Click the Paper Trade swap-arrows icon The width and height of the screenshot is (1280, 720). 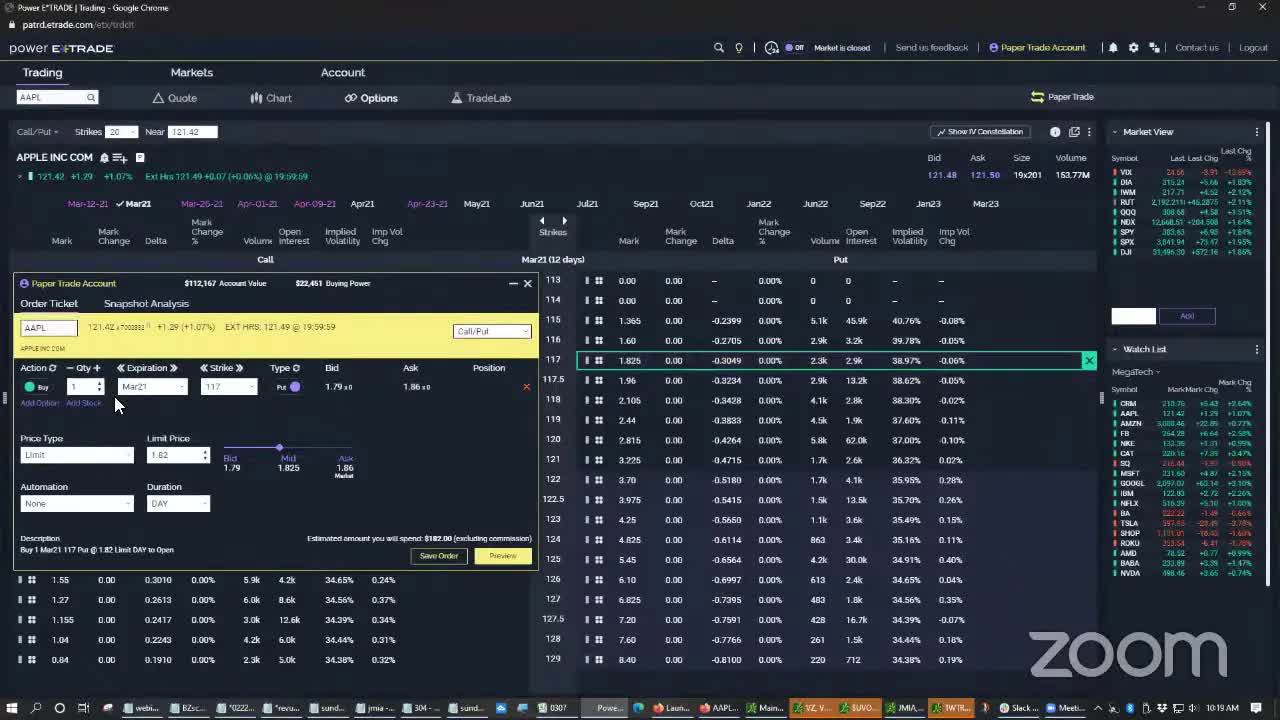point(1037,97)
